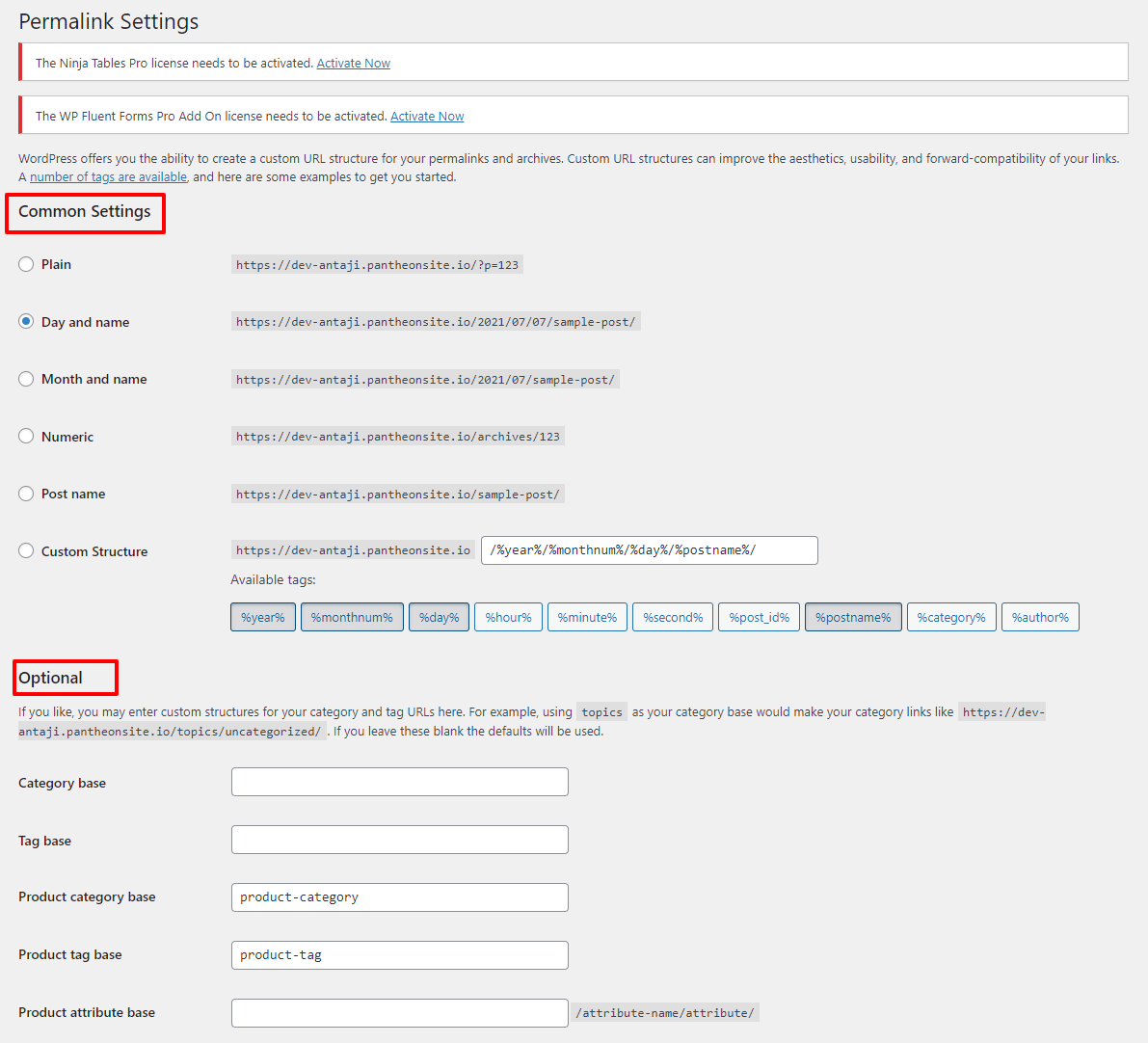Activate the WP Fluent Forms Pro license
Viewport: 1148px width, 1043px height.
pos(427,116)
